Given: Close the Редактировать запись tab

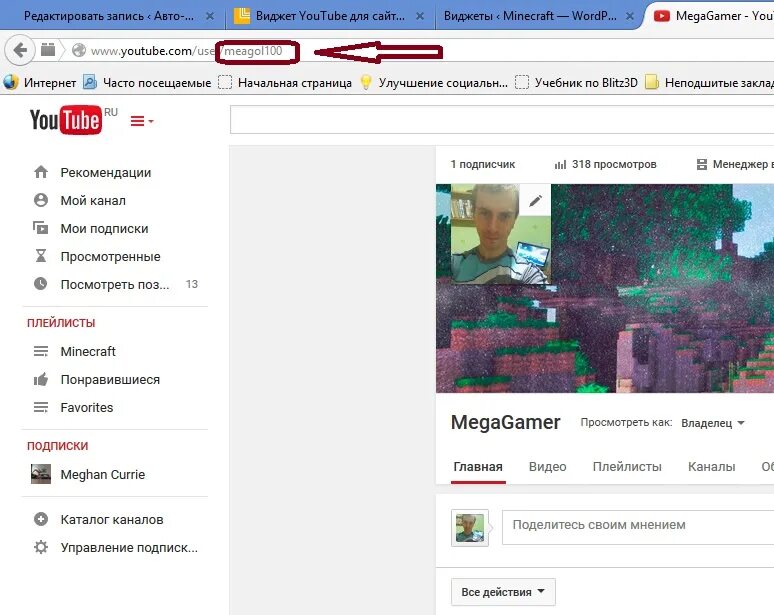Looking at the screenshot, I should click(x=210, y=16).
